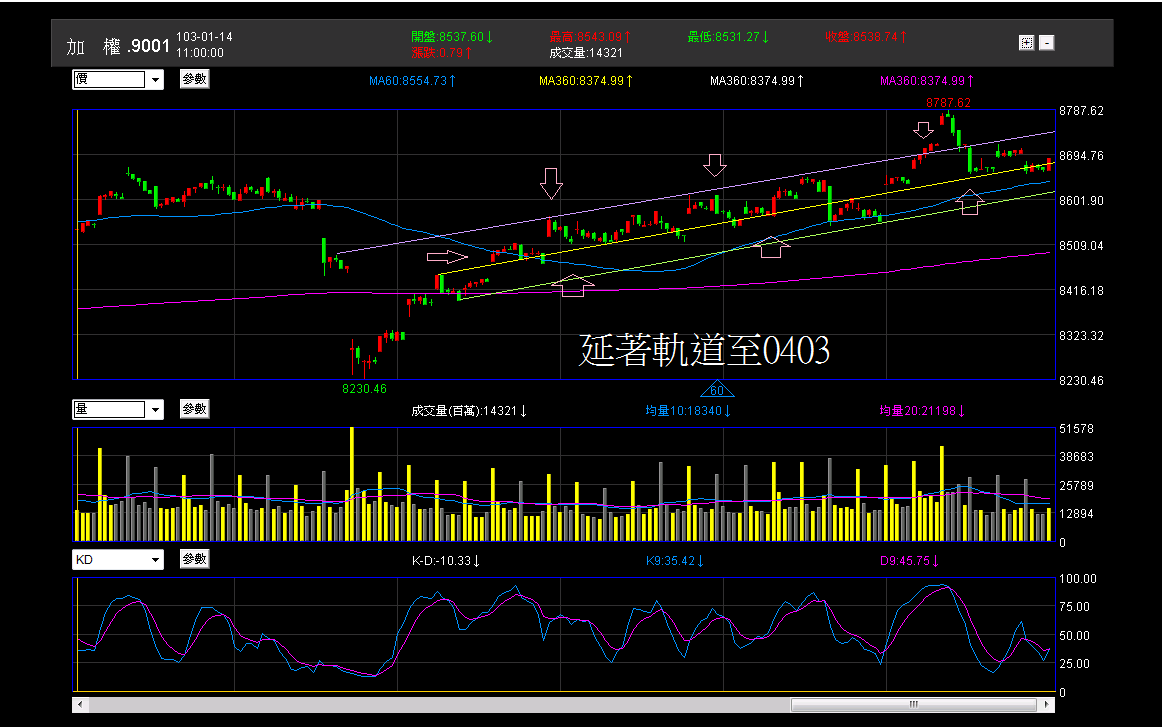Expand the KD indicator dropdown
The width and height of the screenshot is (1162, 727).
click(155, 559)
